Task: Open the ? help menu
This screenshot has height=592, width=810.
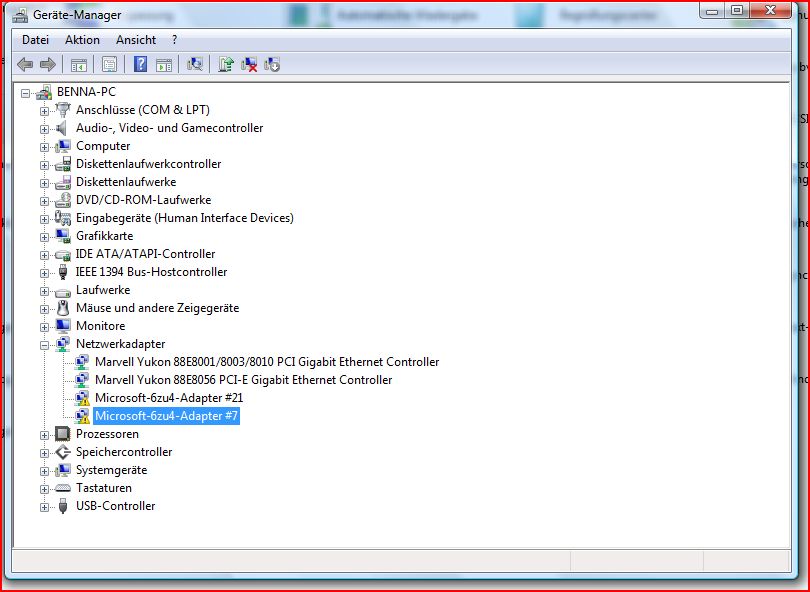Action: [x=175, y=40]
